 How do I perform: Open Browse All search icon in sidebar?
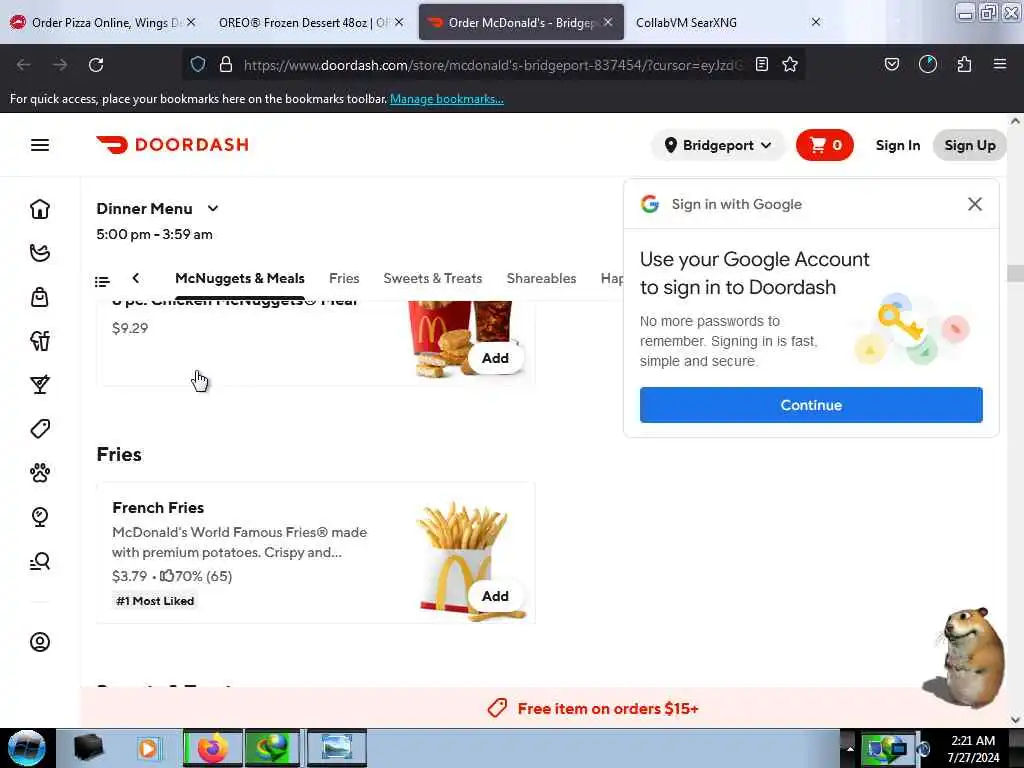[40, 561]
